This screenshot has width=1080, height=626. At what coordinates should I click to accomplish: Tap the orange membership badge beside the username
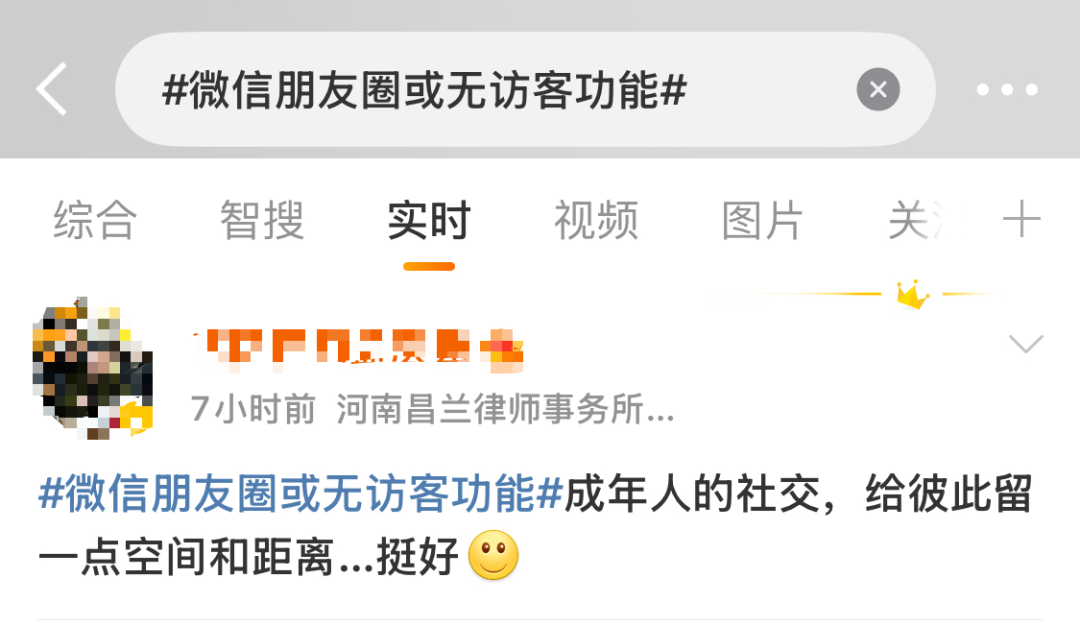click(502, 351)
